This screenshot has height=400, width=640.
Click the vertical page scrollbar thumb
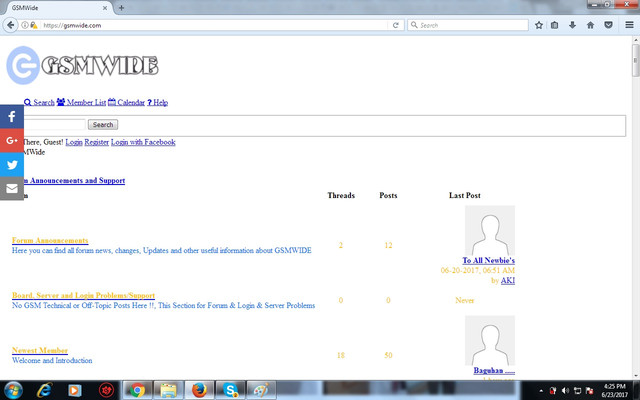[636, 60]
